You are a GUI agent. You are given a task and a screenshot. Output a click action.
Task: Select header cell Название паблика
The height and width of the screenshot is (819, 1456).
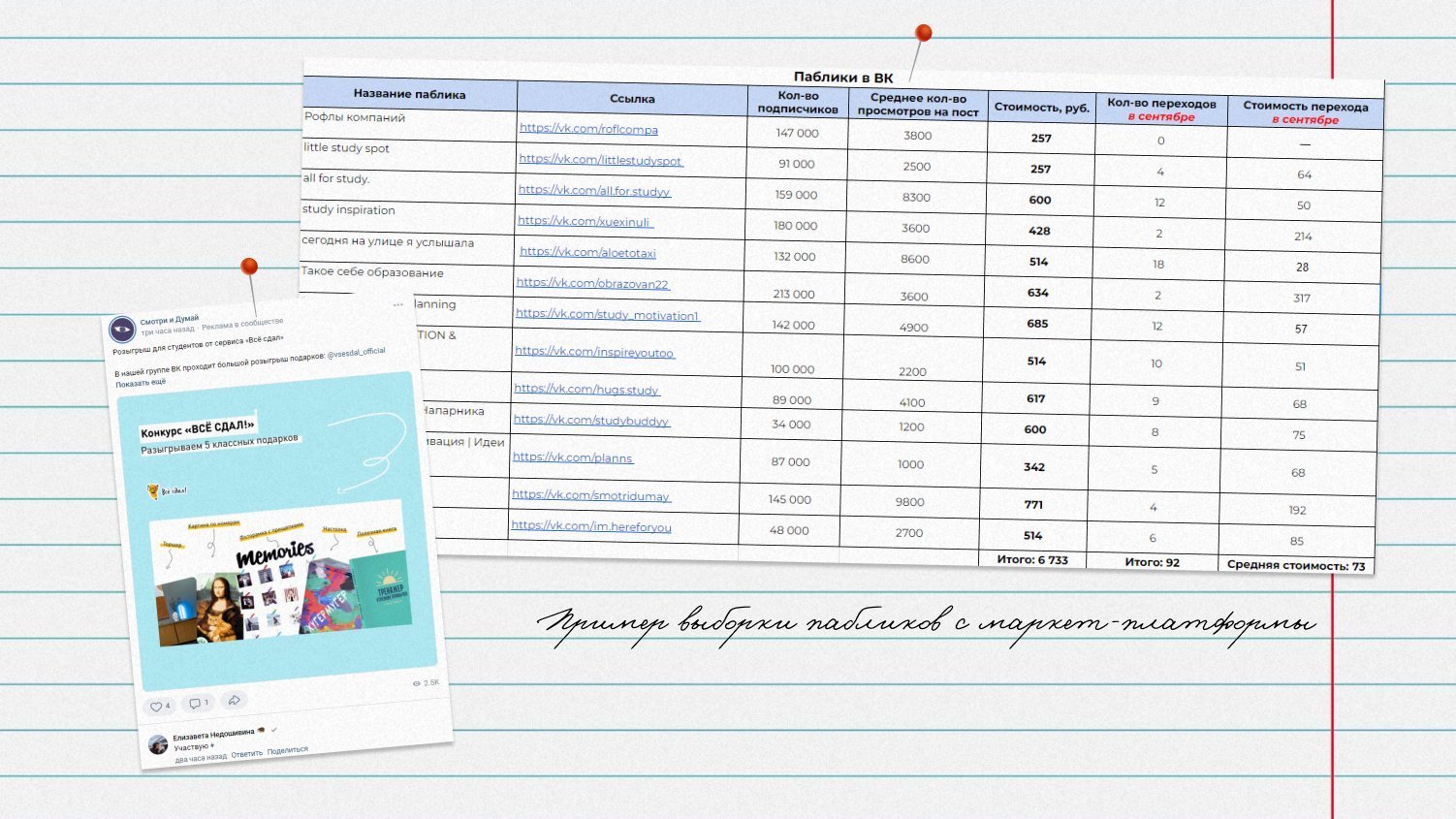point(409,94)
